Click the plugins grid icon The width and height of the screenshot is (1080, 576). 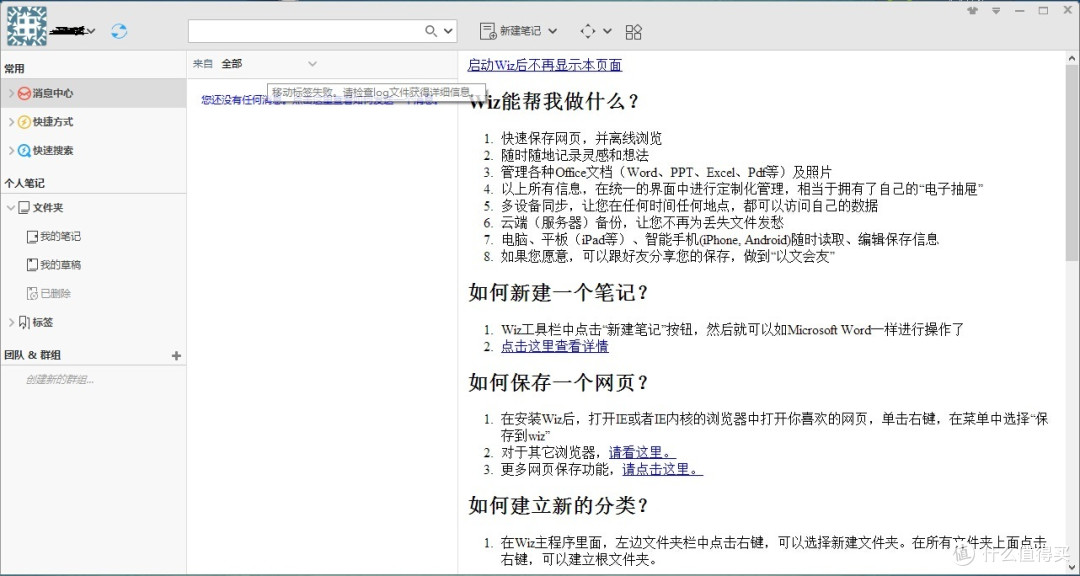(634, 32)
